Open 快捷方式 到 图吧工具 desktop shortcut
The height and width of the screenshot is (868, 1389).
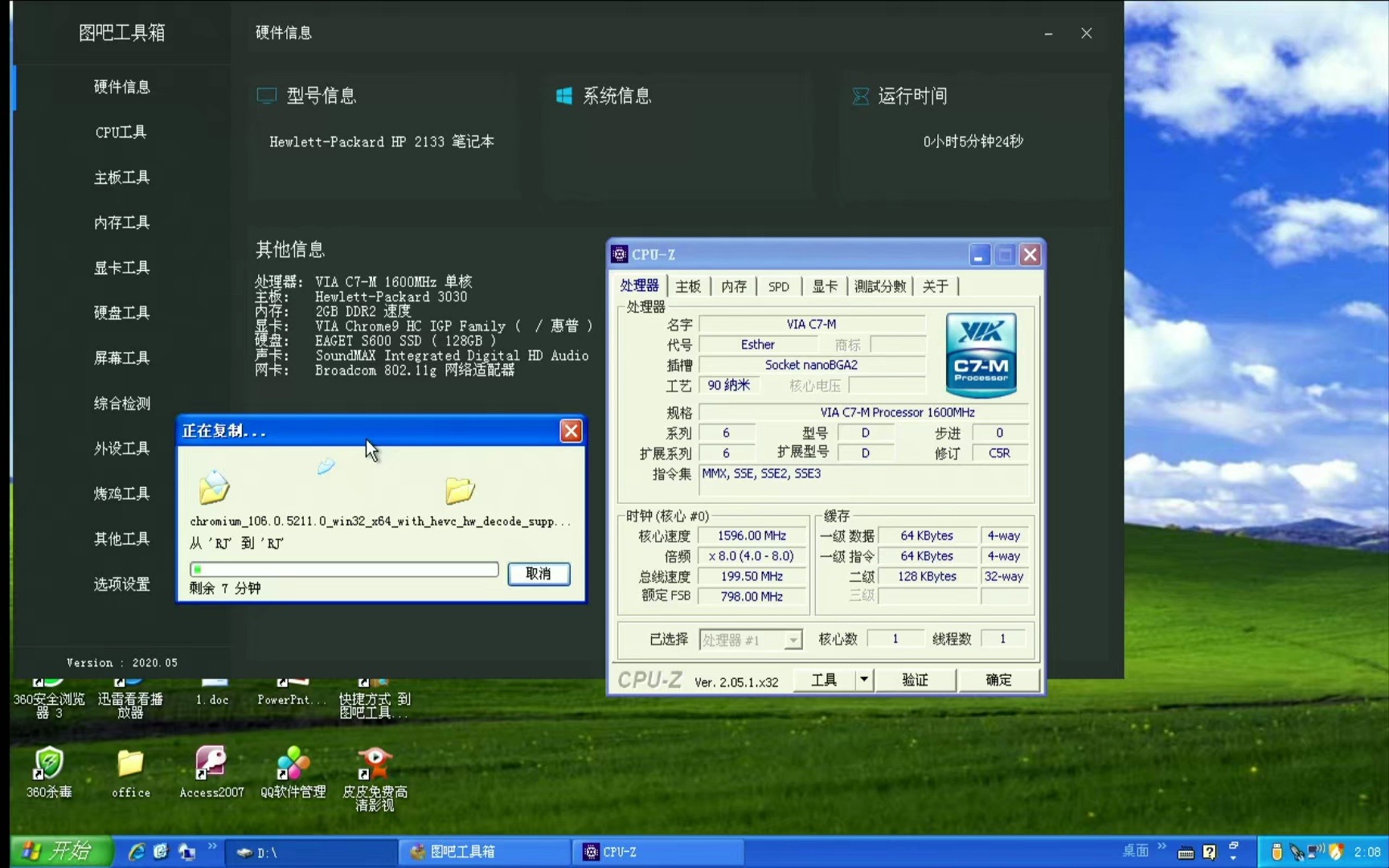tap(375, 699)
